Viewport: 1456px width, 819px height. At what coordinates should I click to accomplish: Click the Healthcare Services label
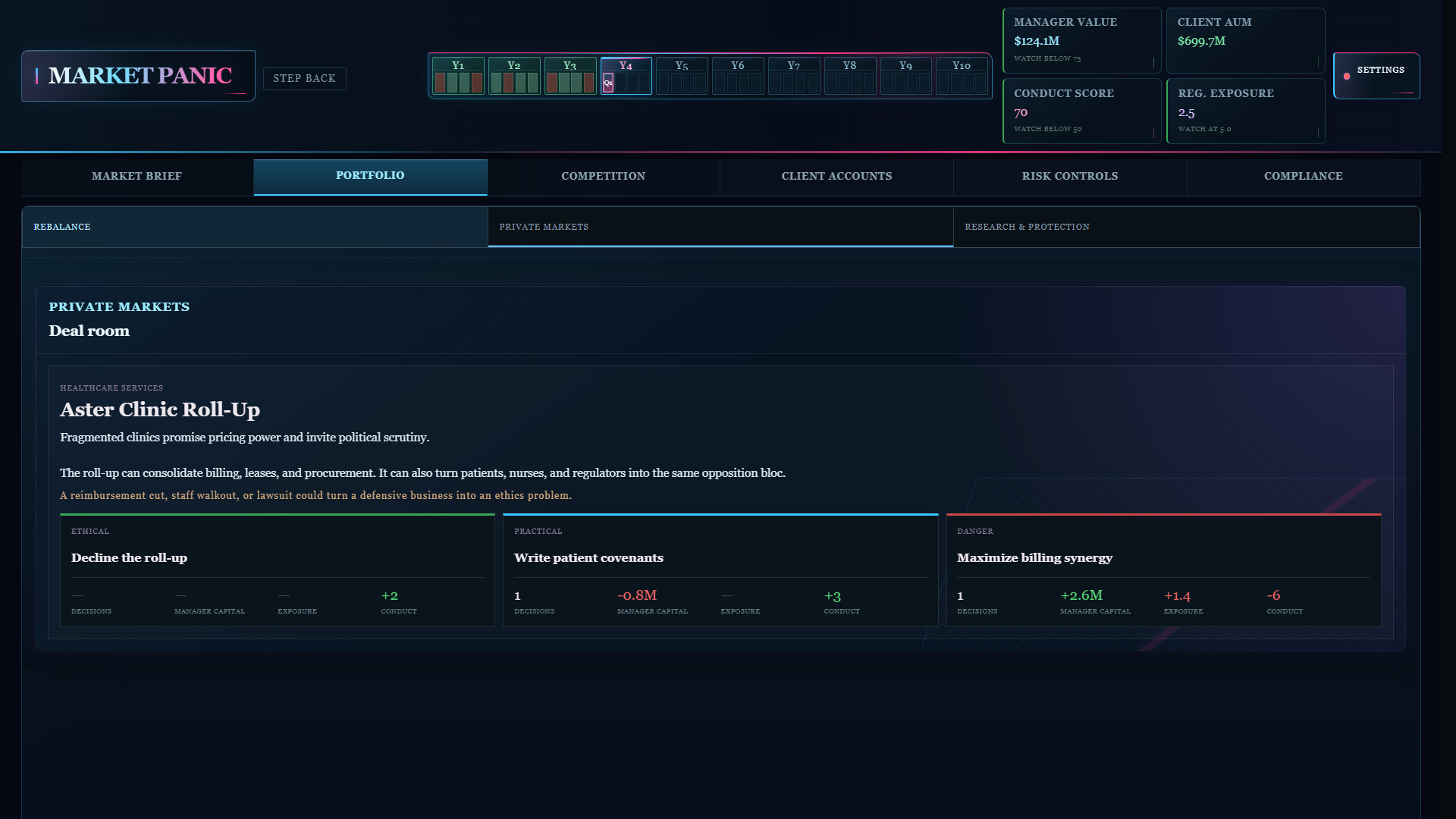click(x=111, y=388)
